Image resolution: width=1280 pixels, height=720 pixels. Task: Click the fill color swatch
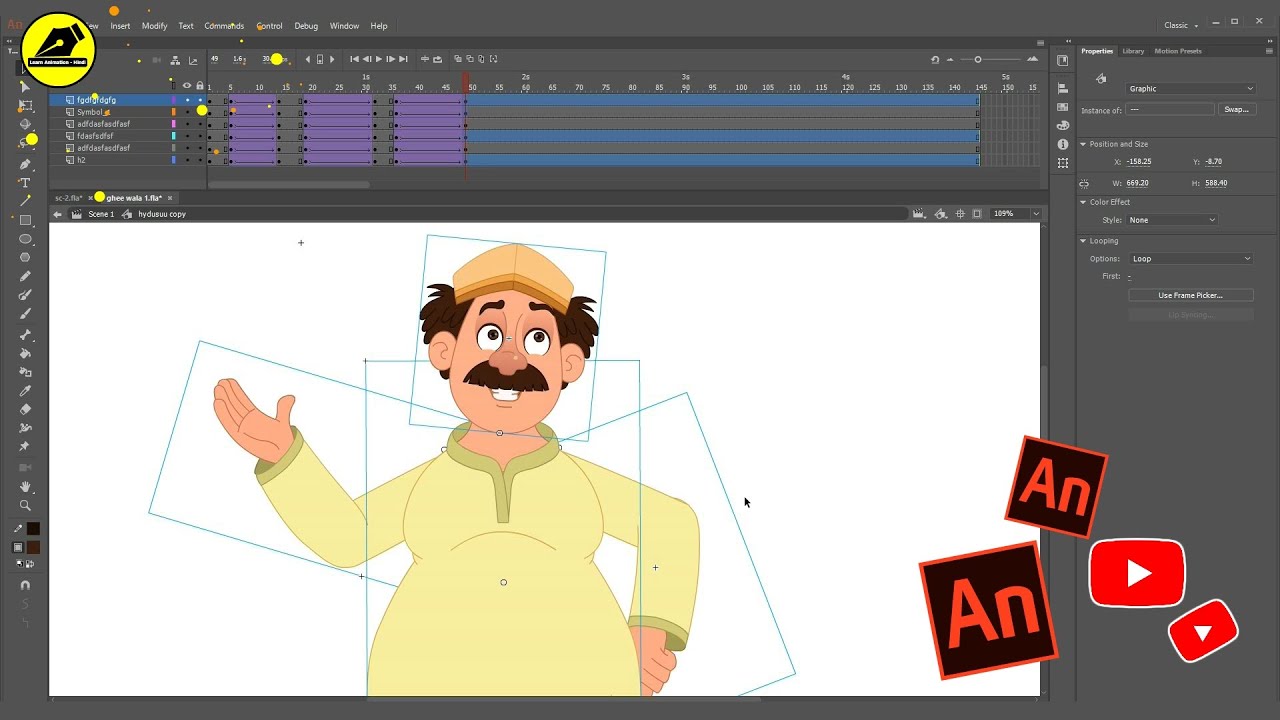(33, 547)
